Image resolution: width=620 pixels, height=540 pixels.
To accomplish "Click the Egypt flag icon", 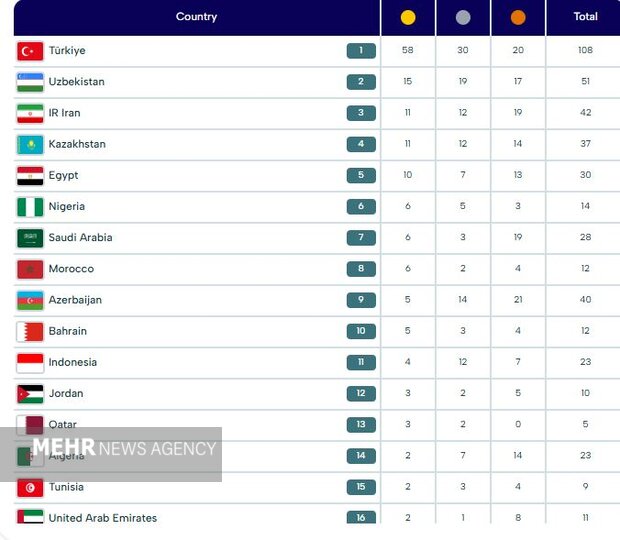I will pyautogui.click(x=30, y=176).
